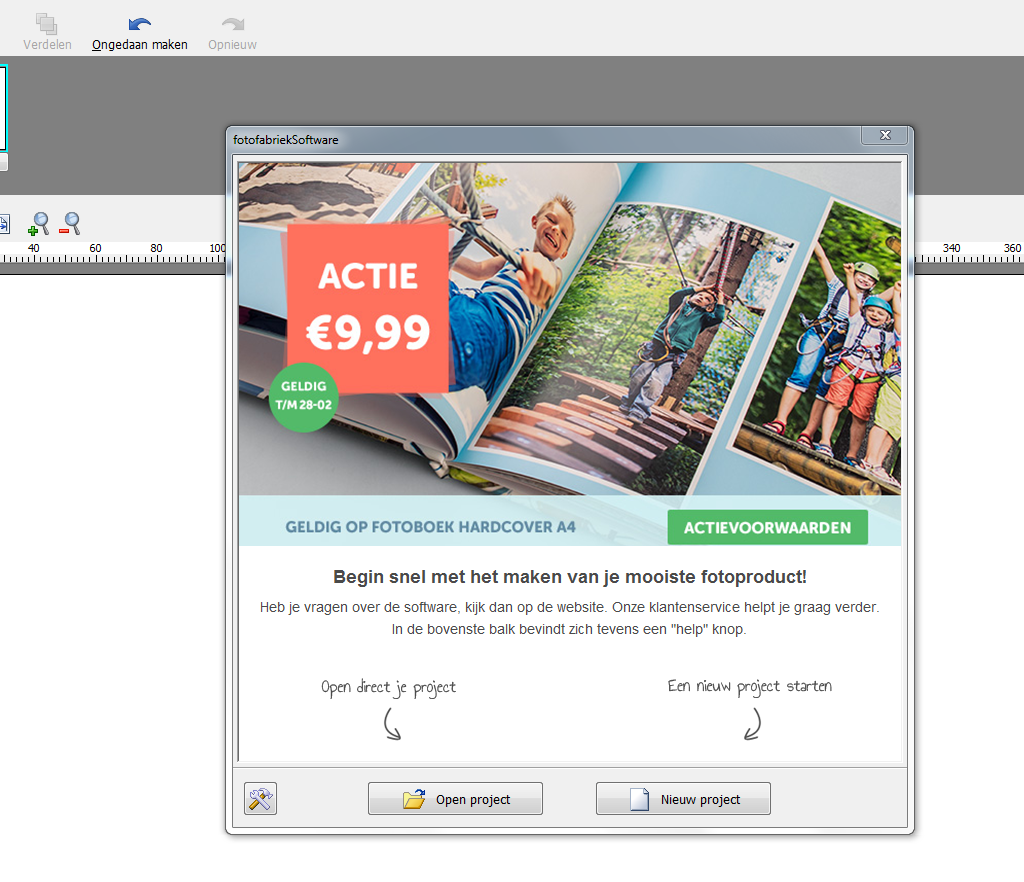The width and height of the screenshot is (1024, 882).
Task: Click the 340 mark on the horizontal ruler
Action: (x=952, y=248)
